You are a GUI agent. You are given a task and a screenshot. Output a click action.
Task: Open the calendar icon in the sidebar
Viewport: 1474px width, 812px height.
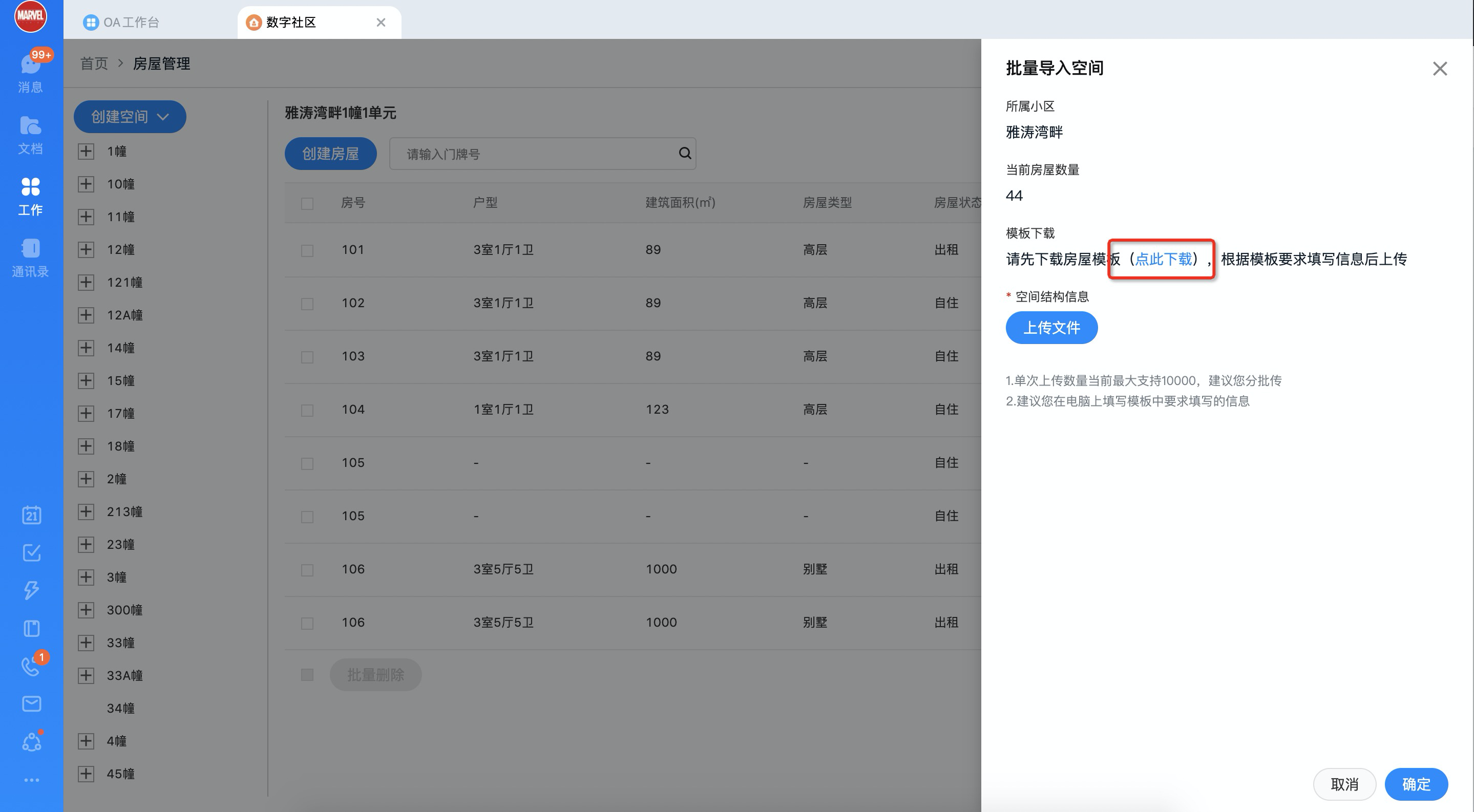point(30,515)
